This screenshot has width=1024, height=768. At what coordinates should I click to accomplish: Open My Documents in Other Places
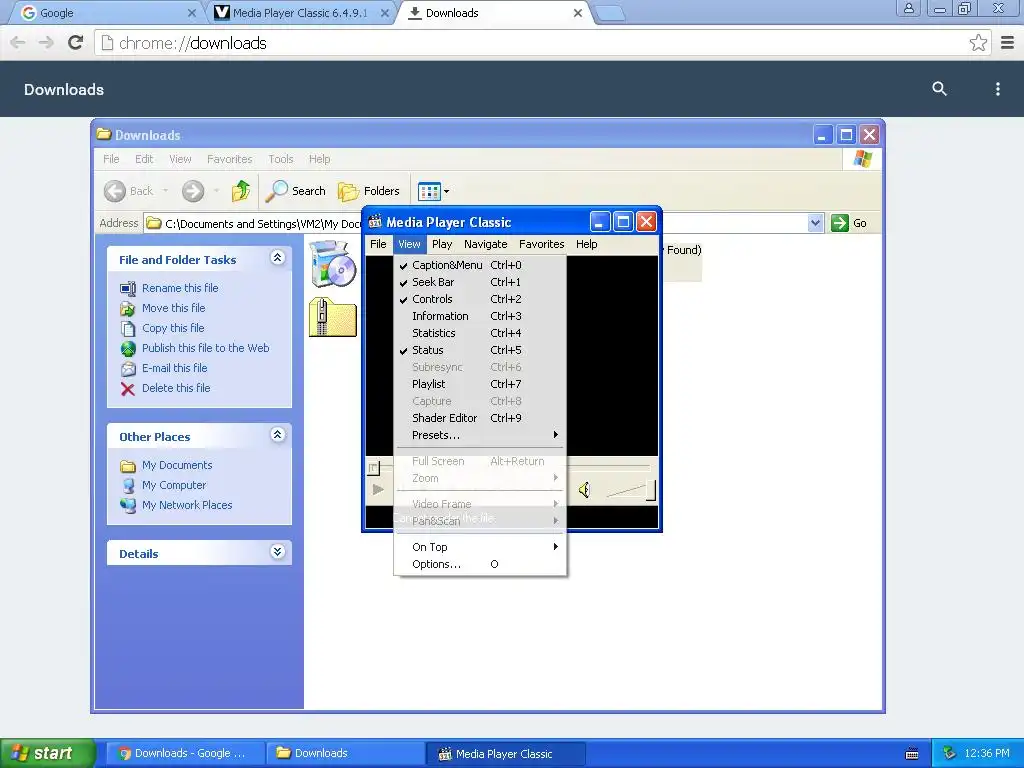click(x=177, y=466)
